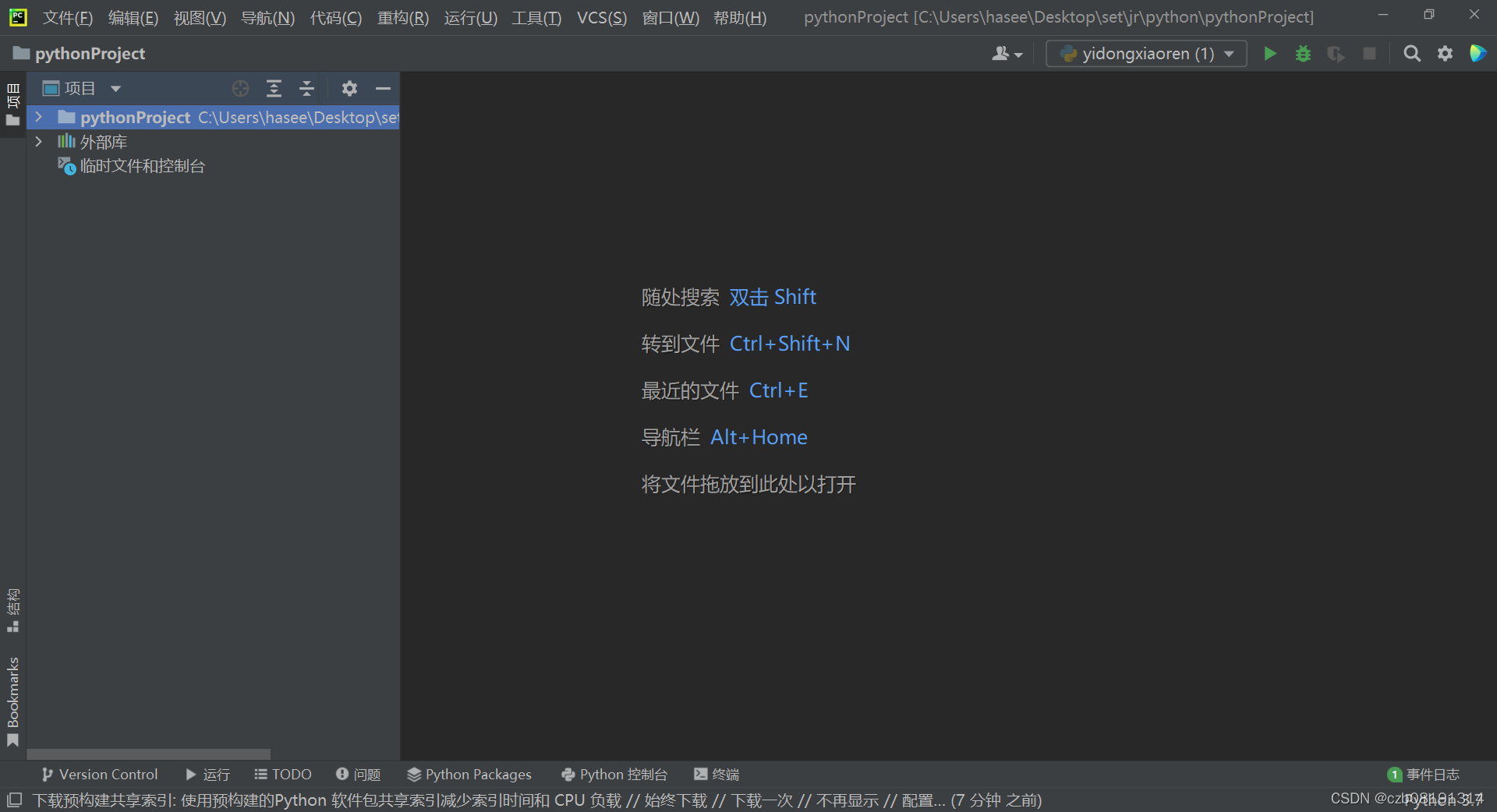This screenshot has height=812, width=1497.
Task: Open search everywhere magnifier icon
Action: tap(1412, 54)
